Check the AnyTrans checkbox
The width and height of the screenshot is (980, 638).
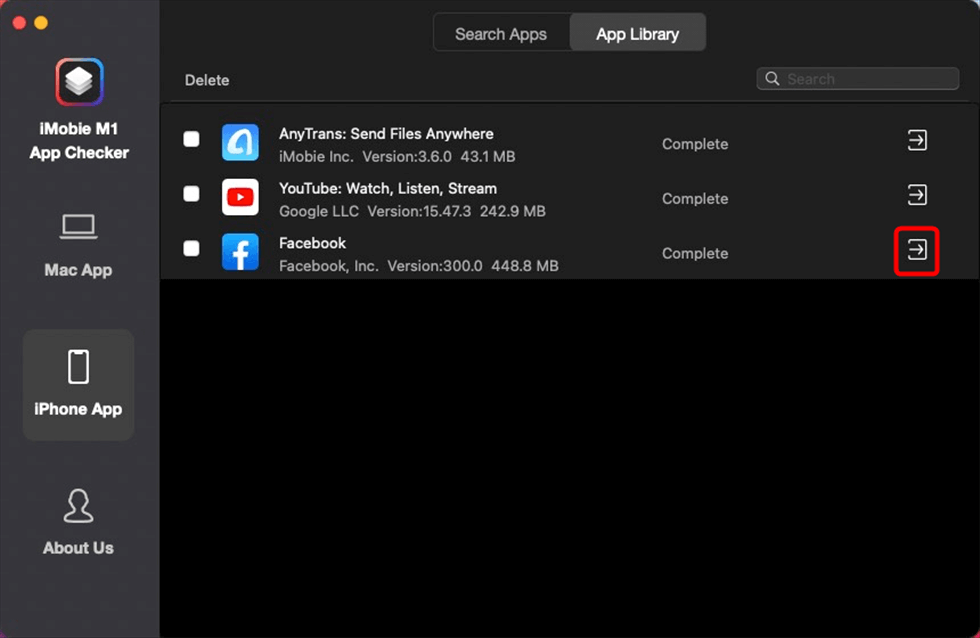[x=191, y=140]
